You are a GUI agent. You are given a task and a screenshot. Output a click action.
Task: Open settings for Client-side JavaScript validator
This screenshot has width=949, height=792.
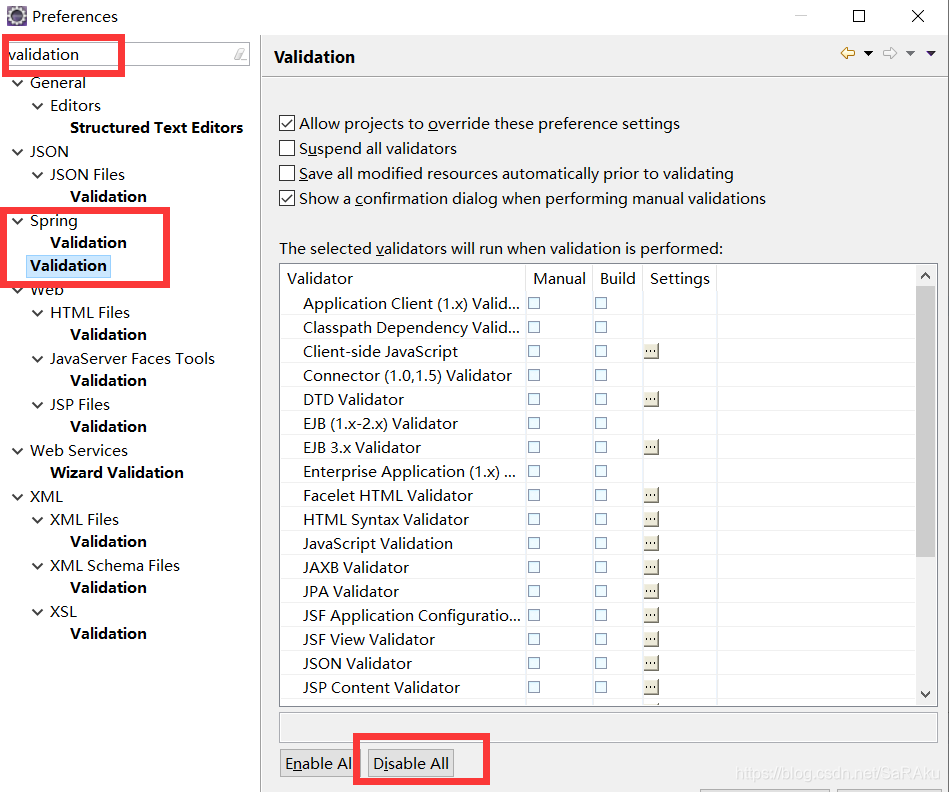pos(651,351)
